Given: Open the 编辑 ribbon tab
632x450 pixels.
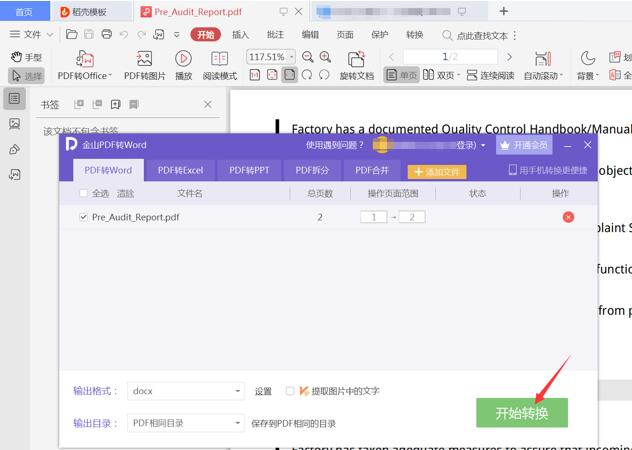Looking at the screenshot, I should point(310,35).
